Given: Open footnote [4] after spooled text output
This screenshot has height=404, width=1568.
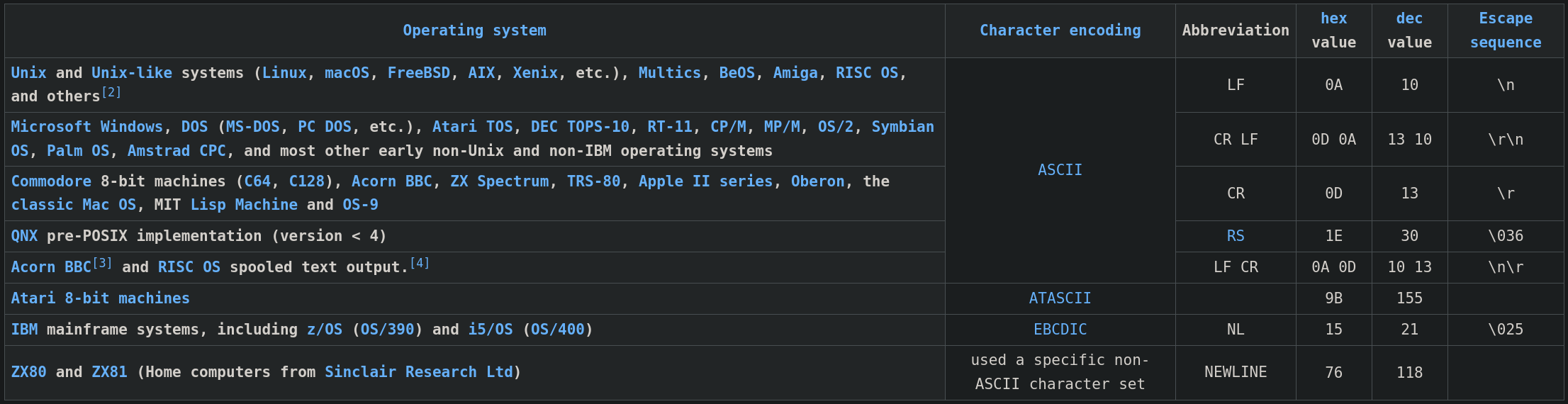Looking at the screenshot, I should pos(420,263).
